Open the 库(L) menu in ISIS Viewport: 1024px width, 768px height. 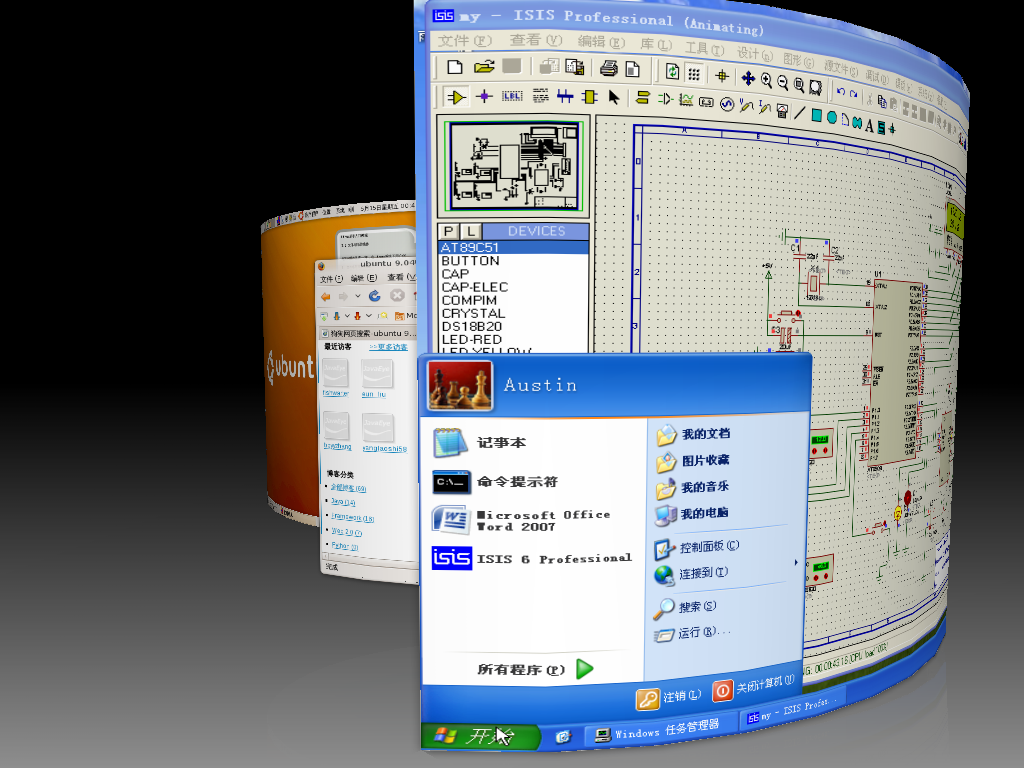pyautogui.click(x=656, y=44)
